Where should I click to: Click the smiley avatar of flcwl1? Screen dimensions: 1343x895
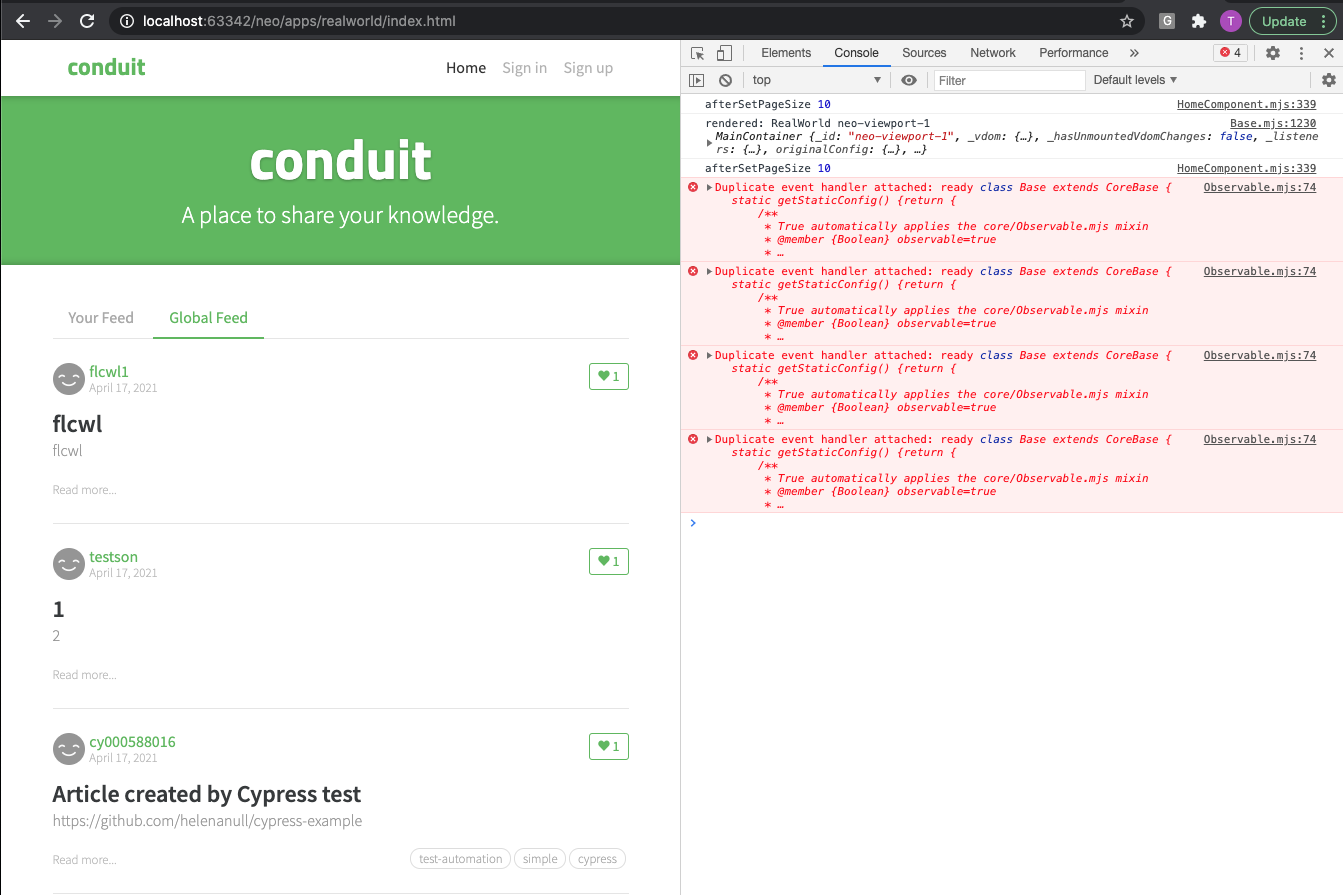(68, 379)
